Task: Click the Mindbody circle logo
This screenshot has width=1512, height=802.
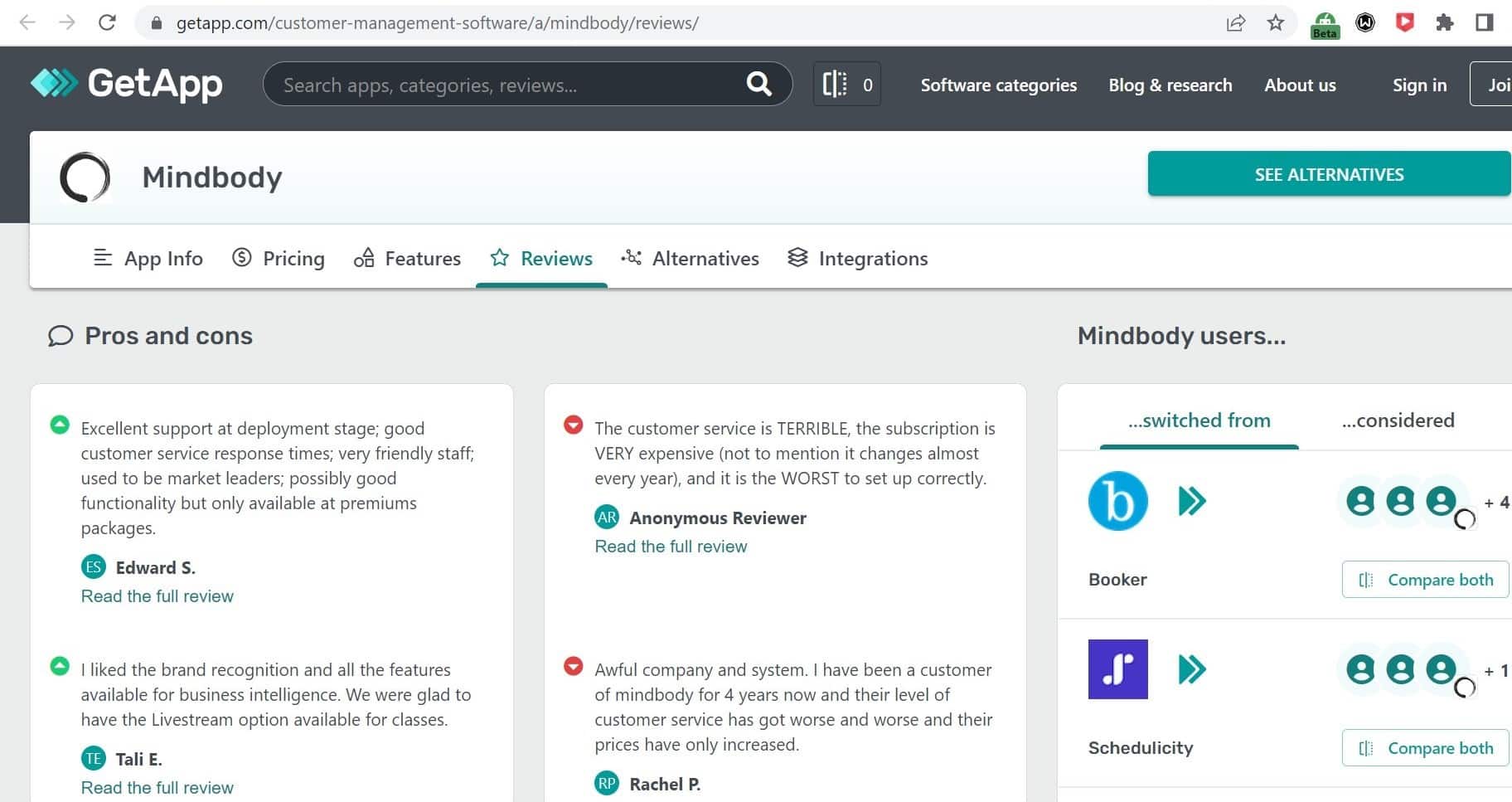Action: [85, 177]
